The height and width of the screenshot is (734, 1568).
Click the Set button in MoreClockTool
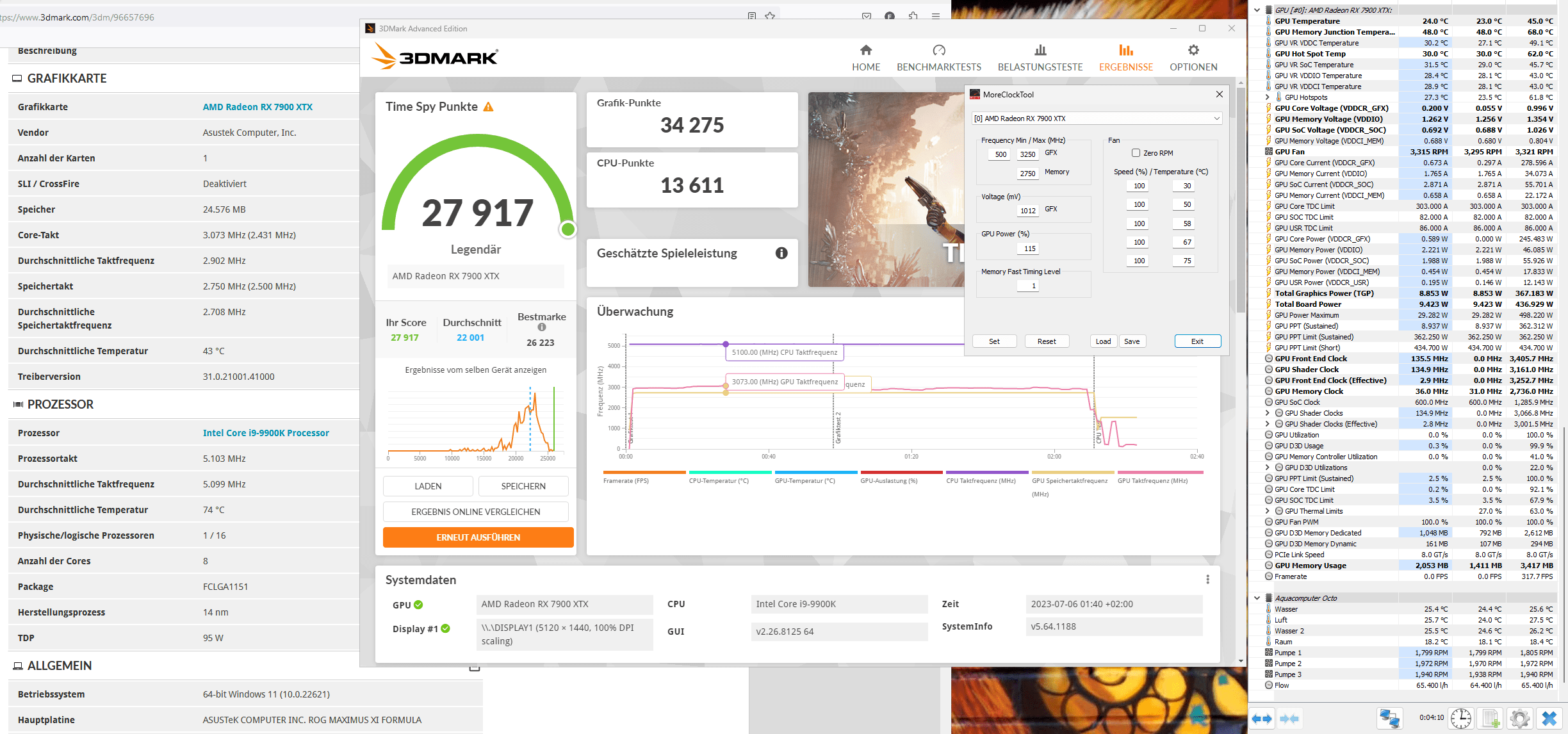point(994,341)
